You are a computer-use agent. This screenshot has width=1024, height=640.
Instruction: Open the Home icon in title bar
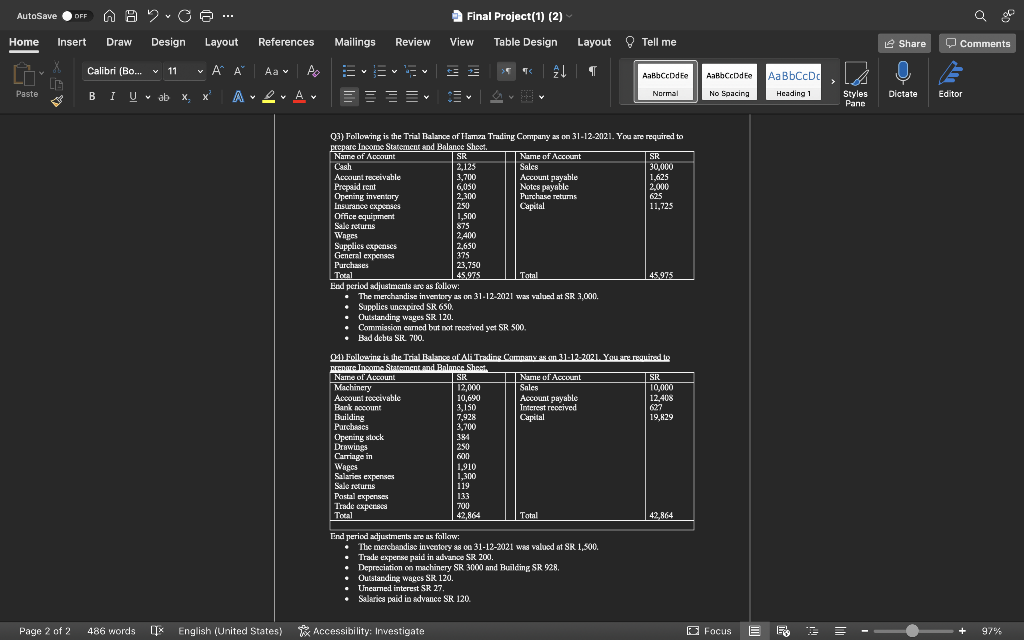[110, 16]
